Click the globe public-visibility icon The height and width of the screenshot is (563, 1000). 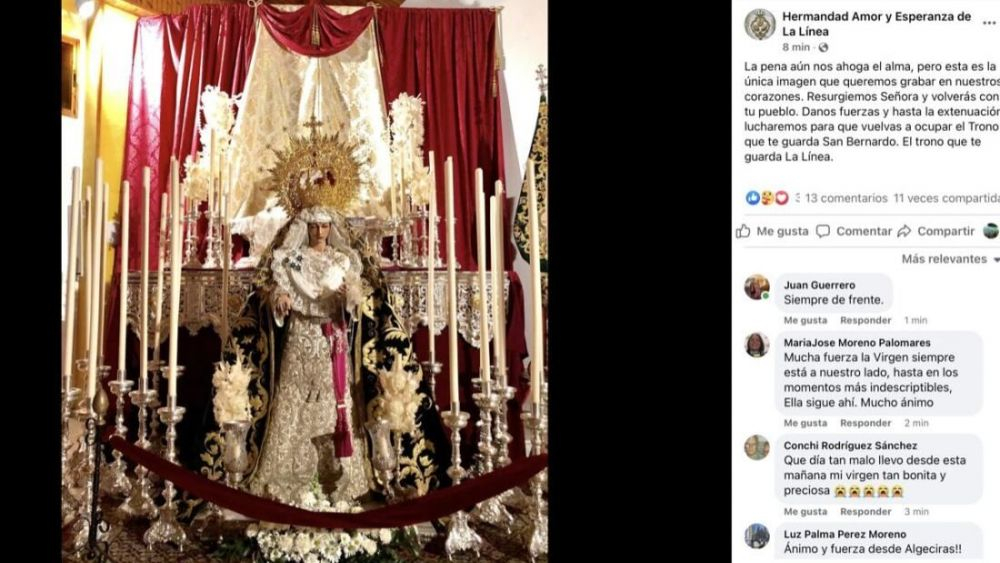pyautogui.click(x=823, y=47)
